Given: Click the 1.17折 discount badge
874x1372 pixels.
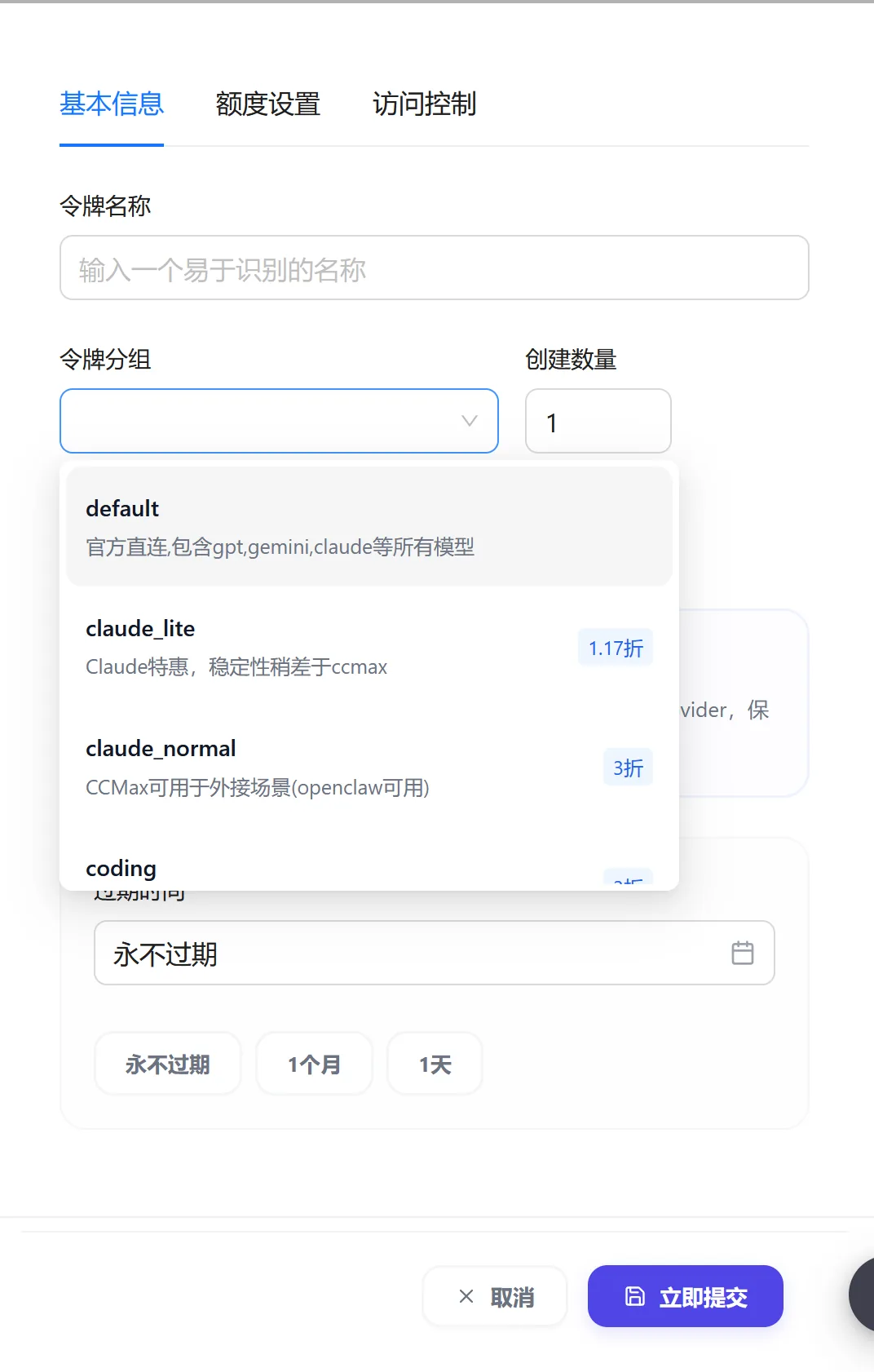Looking at the screenshot, I should click(x=616, y=648).
